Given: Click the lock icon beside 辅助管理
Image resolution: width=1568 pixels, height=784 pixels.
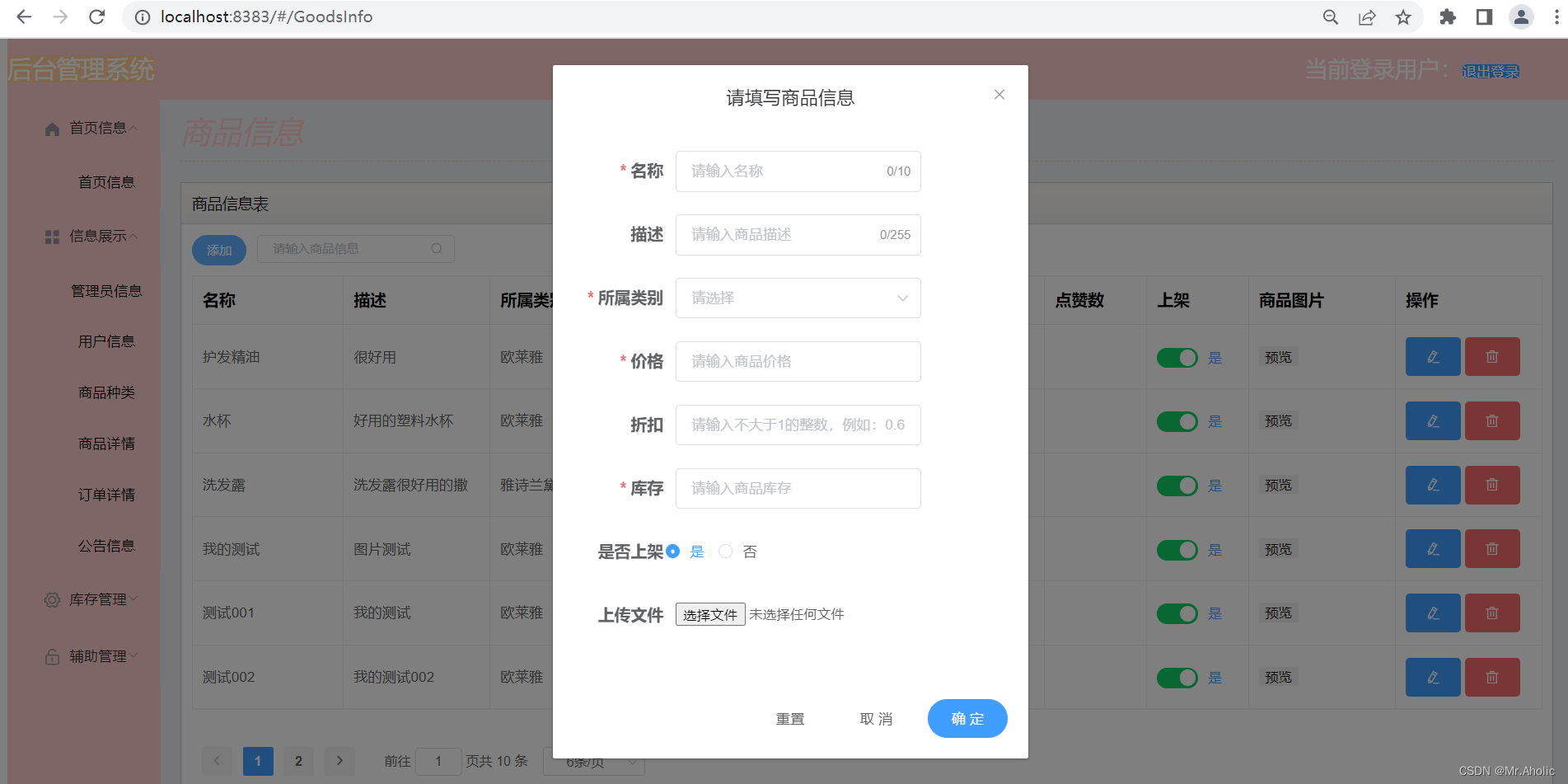Looking at the screenshot, I should coord(51,655).
